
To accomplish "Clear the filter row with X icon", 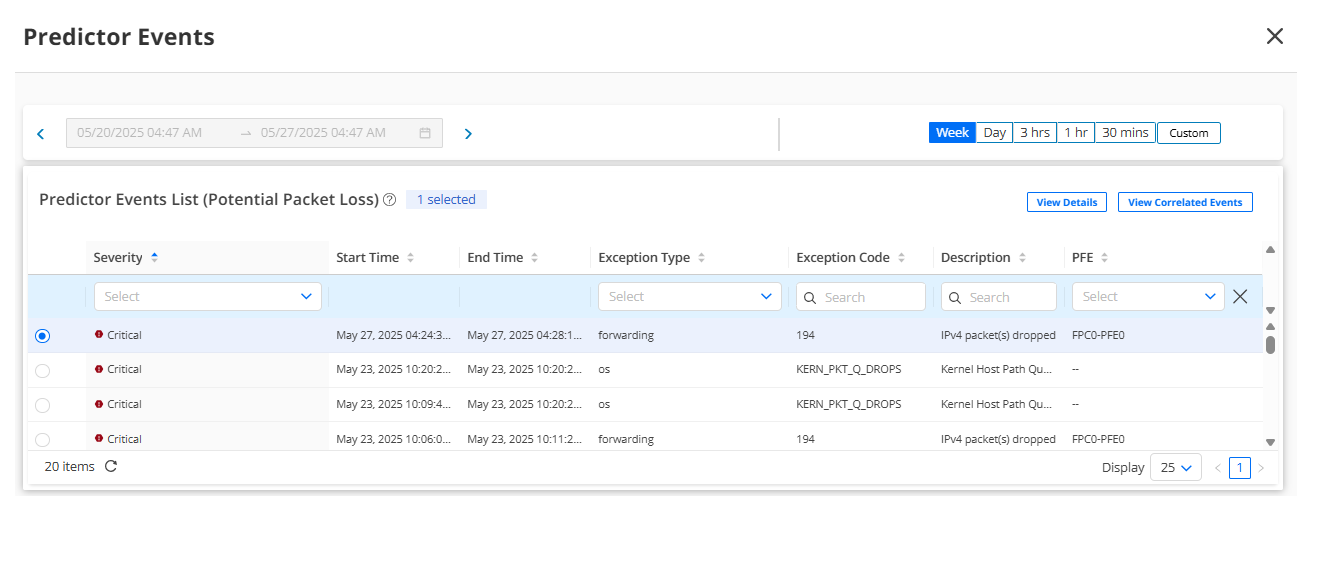I will (x=1240, y=296).
